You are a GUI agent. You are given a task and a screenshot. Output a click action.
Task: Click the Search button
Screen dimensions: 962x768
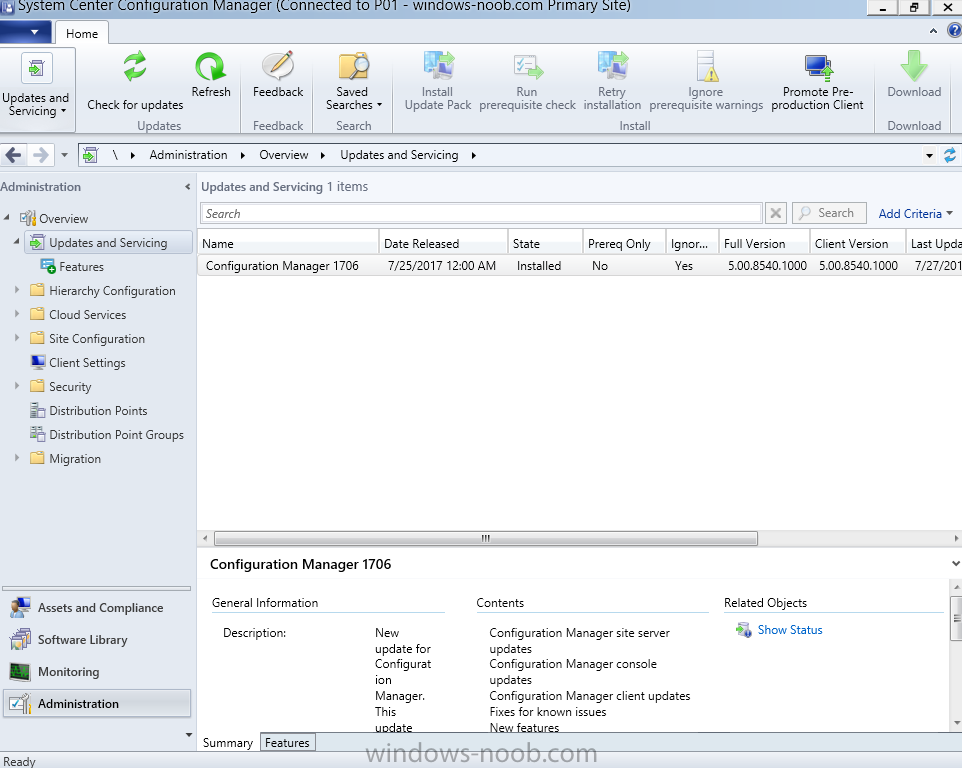point(829,213)
